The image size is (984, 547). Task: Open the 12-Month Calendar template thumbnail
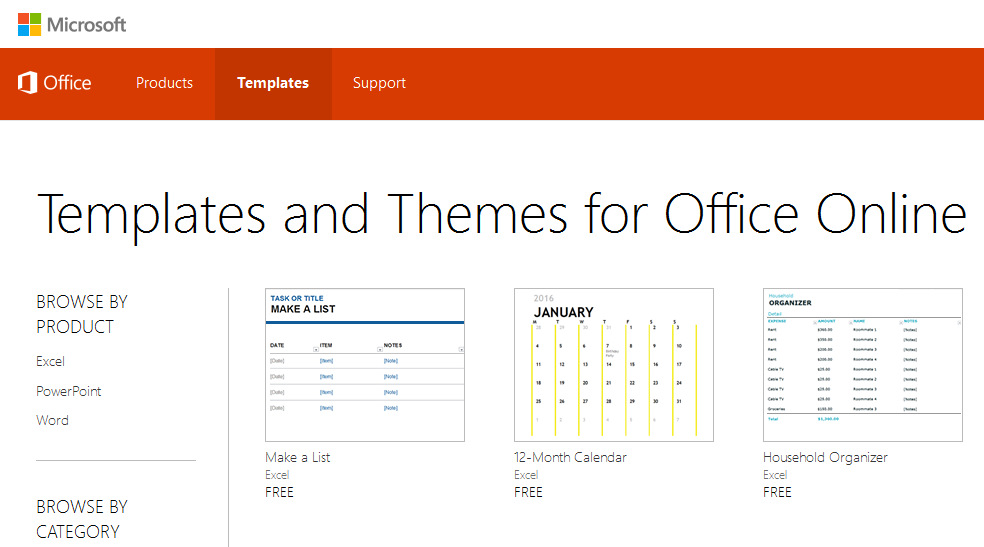(x=613, y=365)
